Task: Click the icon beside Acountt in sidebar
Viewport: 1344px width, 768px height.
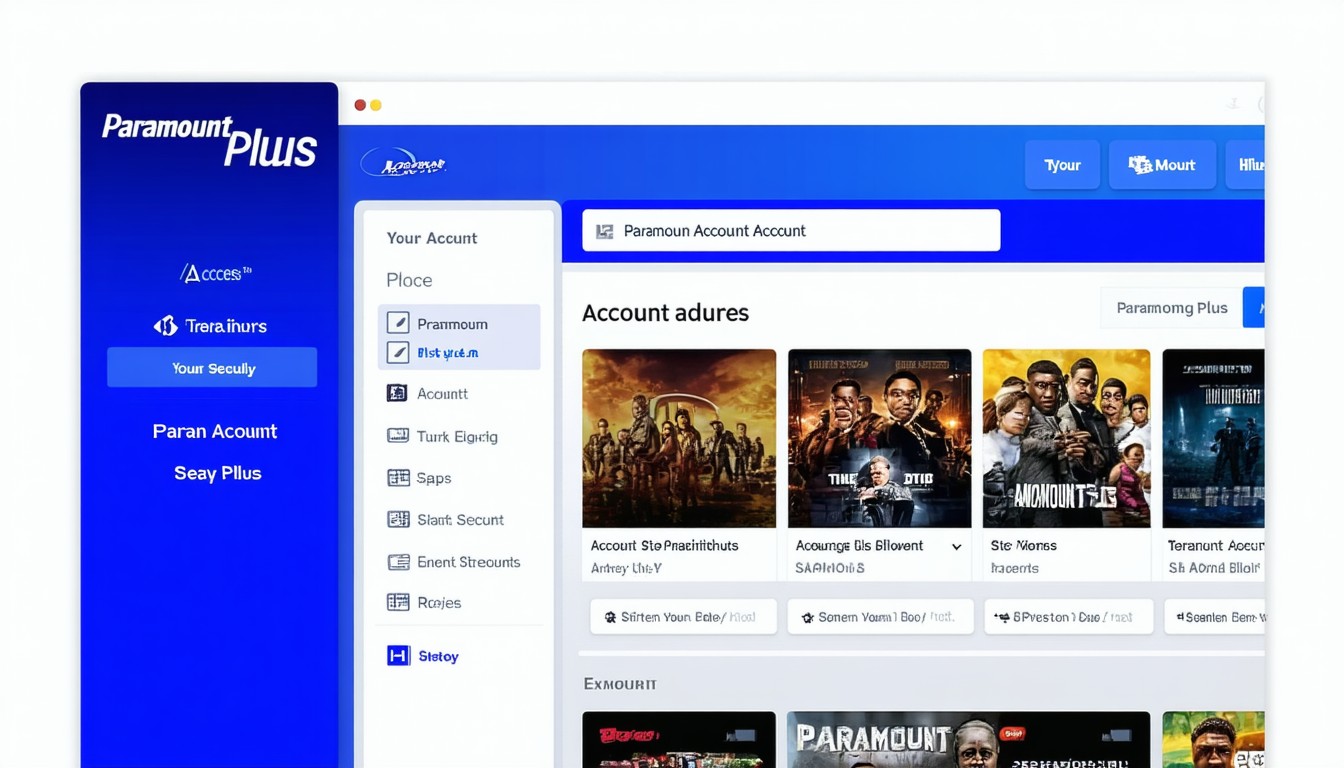Action: pyautogui.click(x=397, y=393)
